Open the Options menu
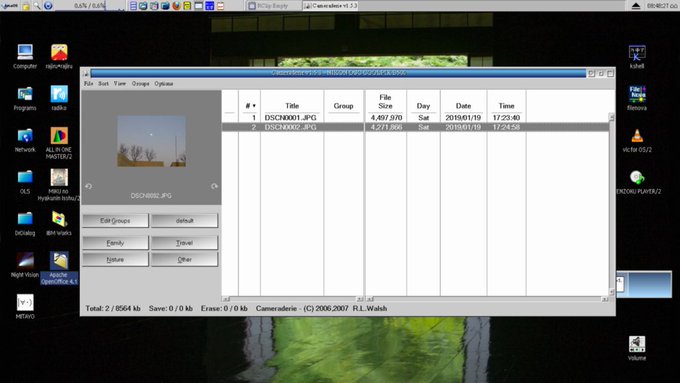Viewport: 680px width, 383px height. [163, 83]
